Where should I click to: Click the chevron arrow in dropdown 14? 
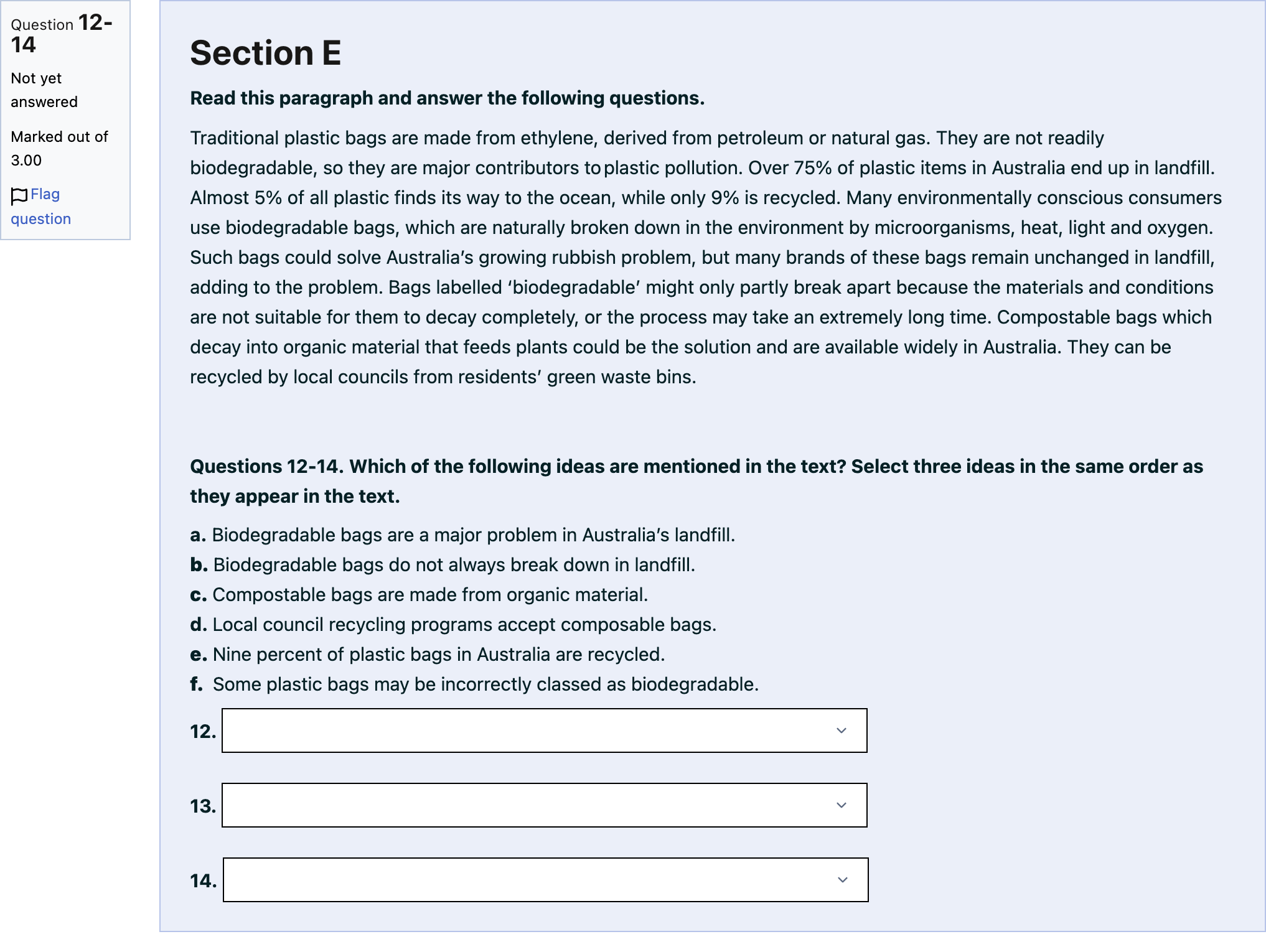843,880
